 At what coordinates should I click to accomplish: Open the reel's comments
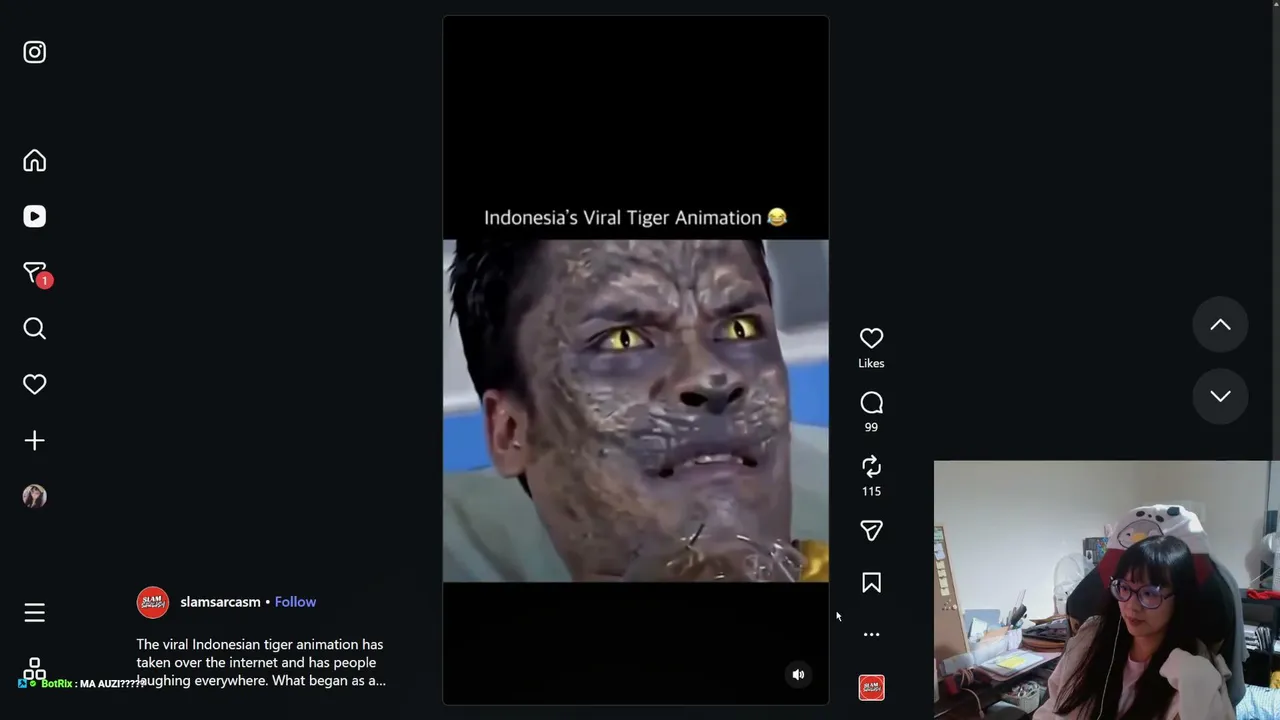click(871, 403)
